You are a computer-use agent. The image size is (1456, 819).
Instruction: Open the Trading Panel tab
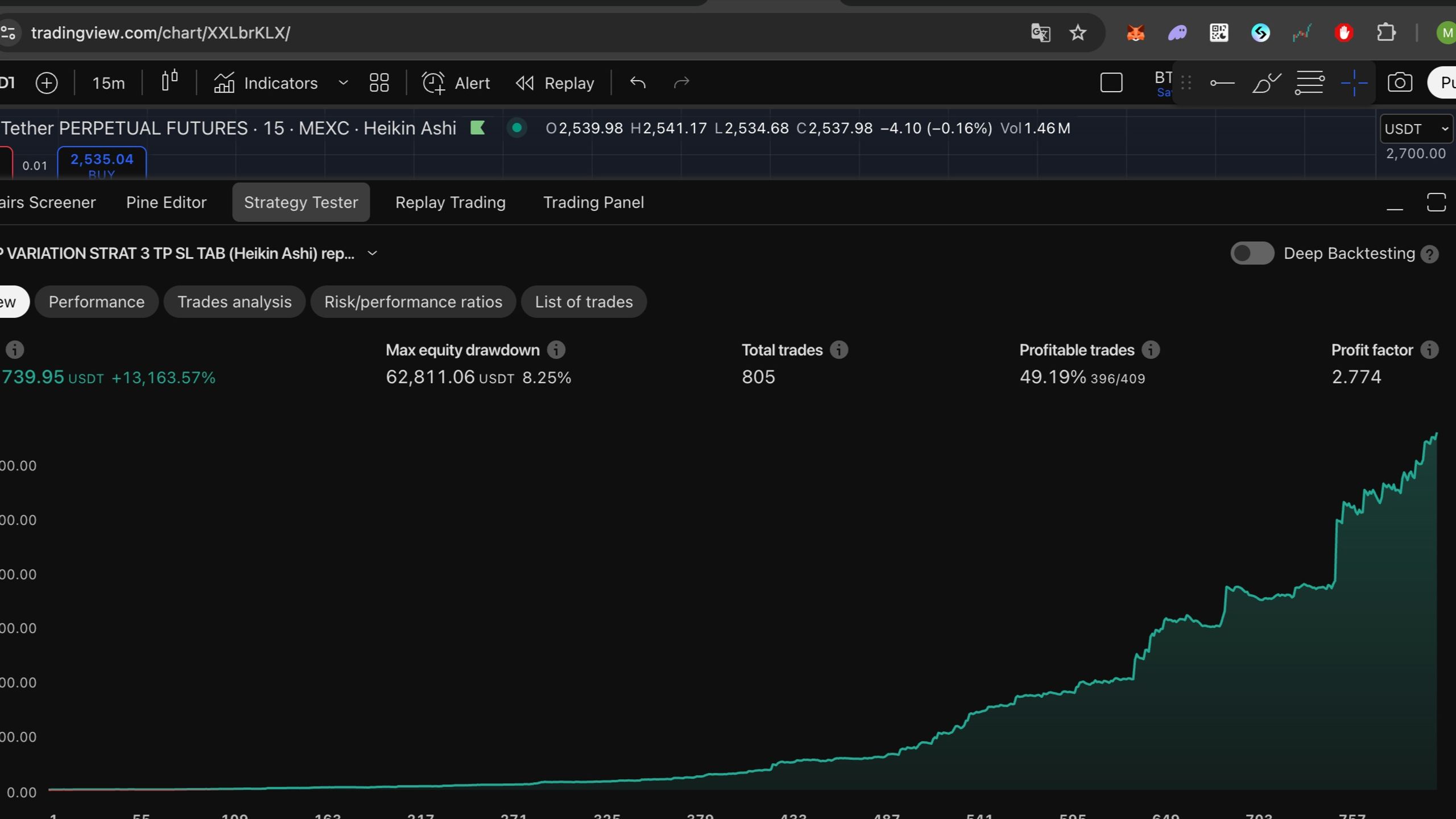[594, 202]
